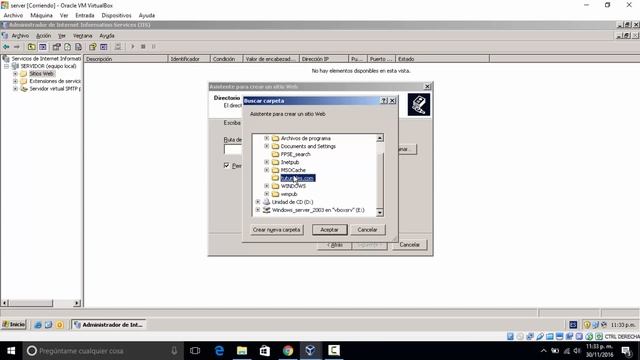The image size is (640, 360).
Task: Open Google Chrome from the Windows taskbar
Action: coord(288,351)
